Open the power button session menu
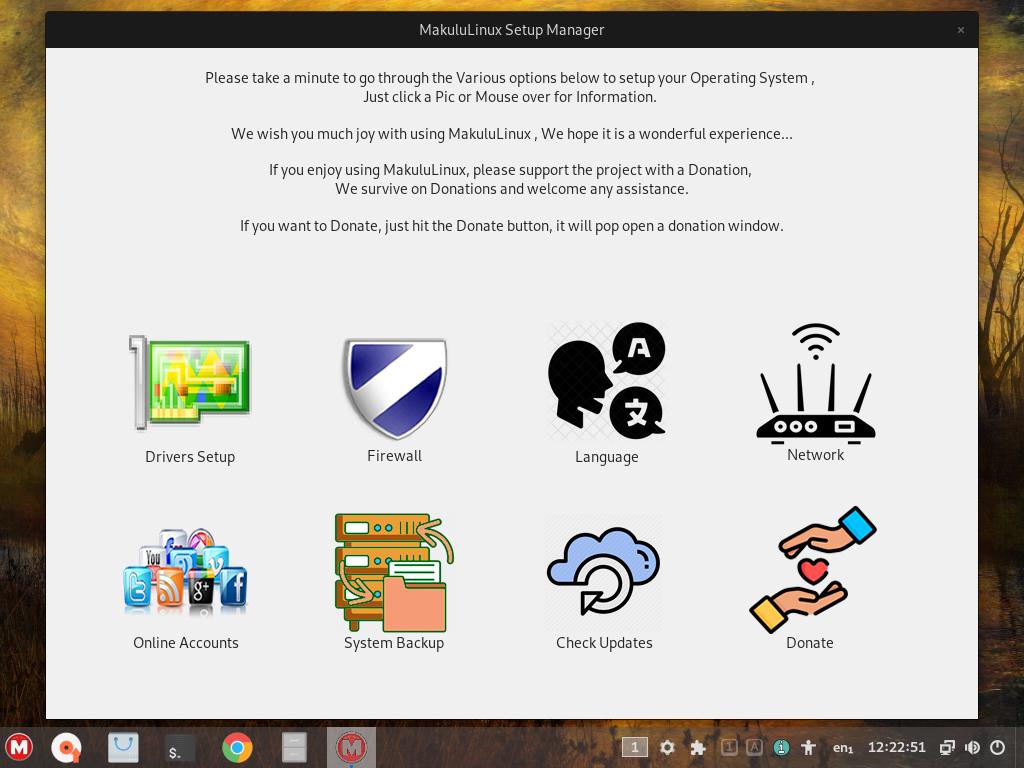 pos(997,747)
